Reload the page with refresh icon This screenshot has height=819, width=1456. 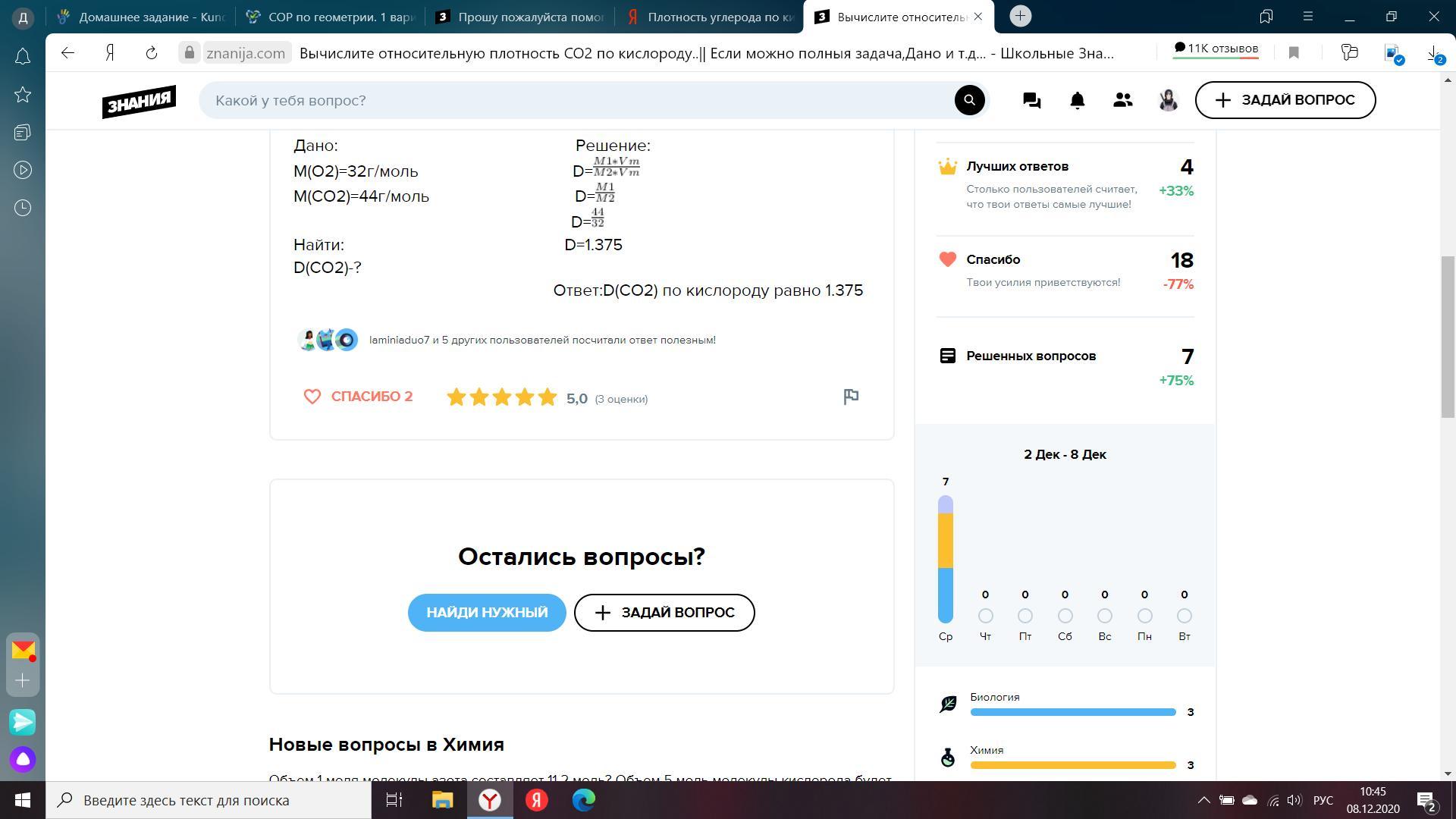coord(151,52)
